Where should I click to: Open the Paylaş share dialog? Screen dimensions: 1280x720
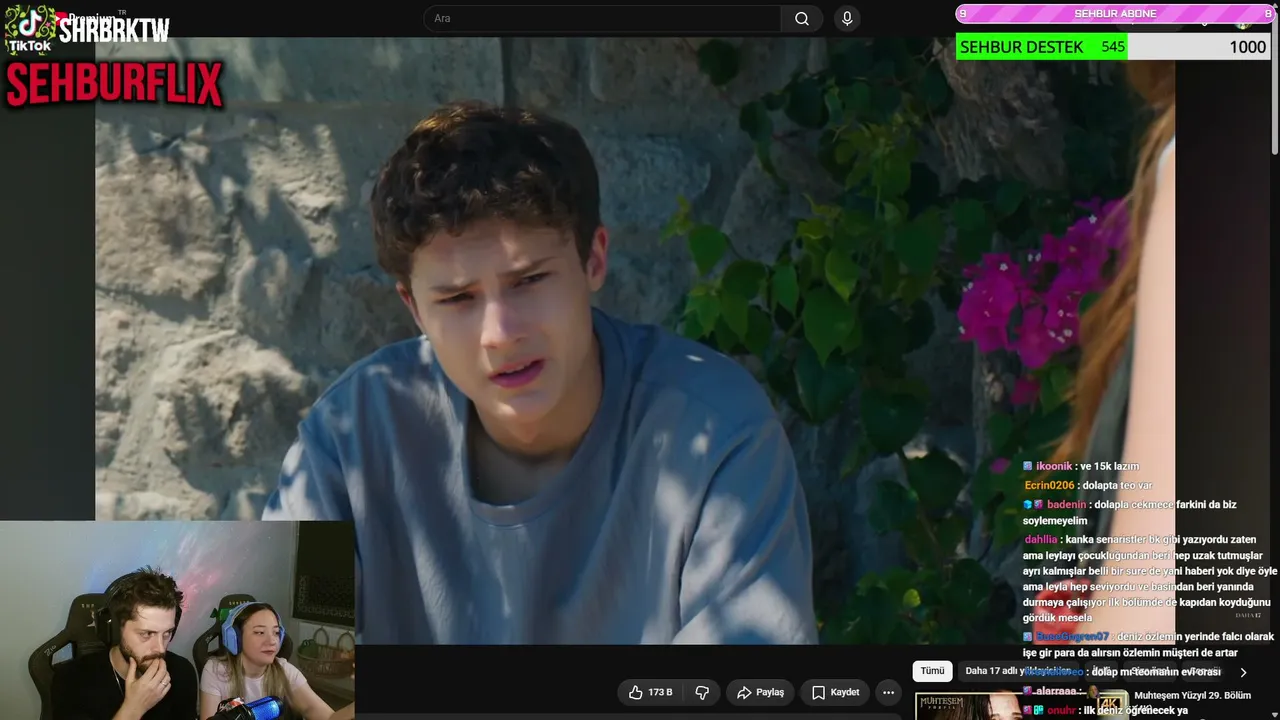(760, 692)
